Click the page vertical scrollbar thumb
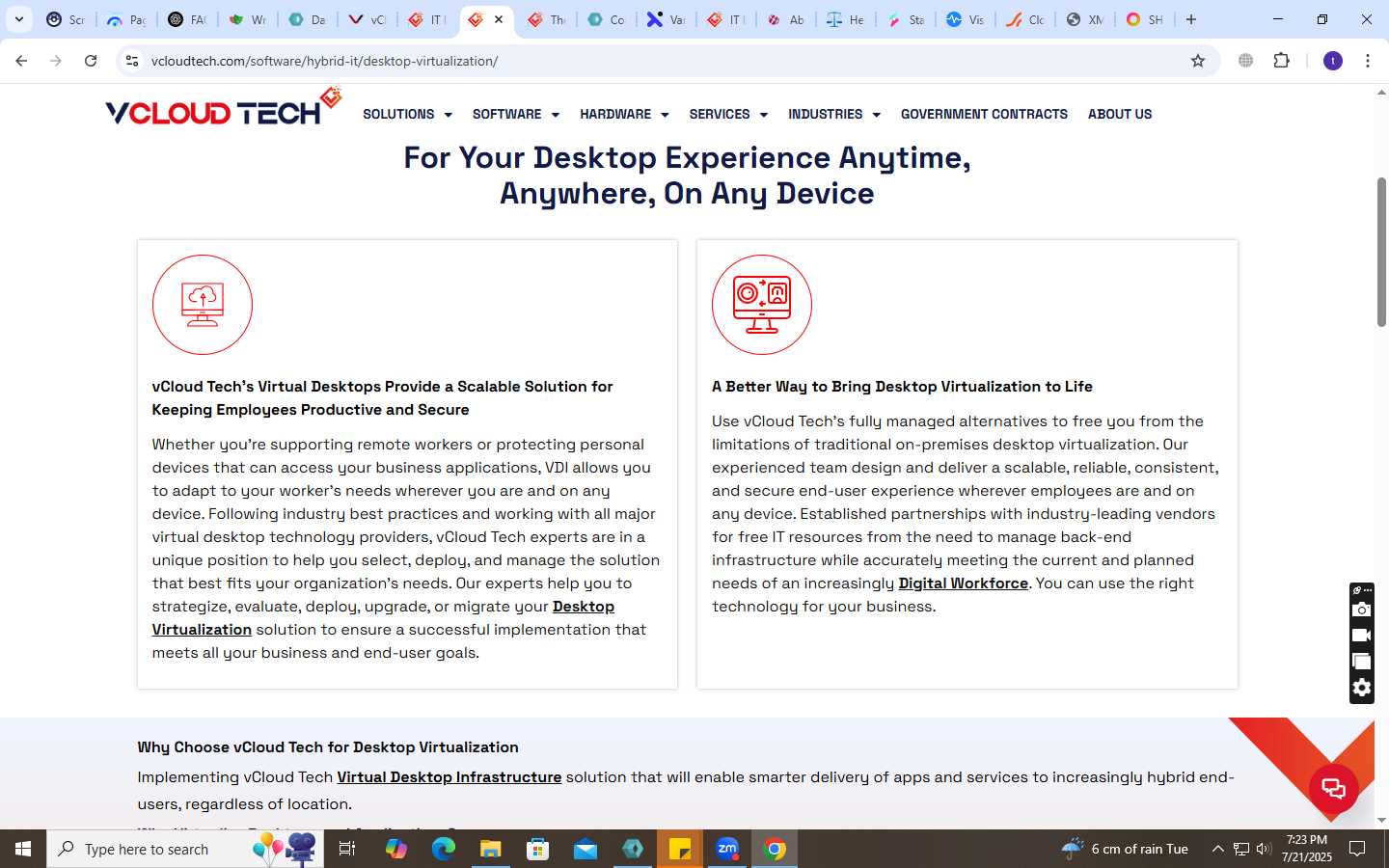 pyautogui.click(x=1381, y=252)
